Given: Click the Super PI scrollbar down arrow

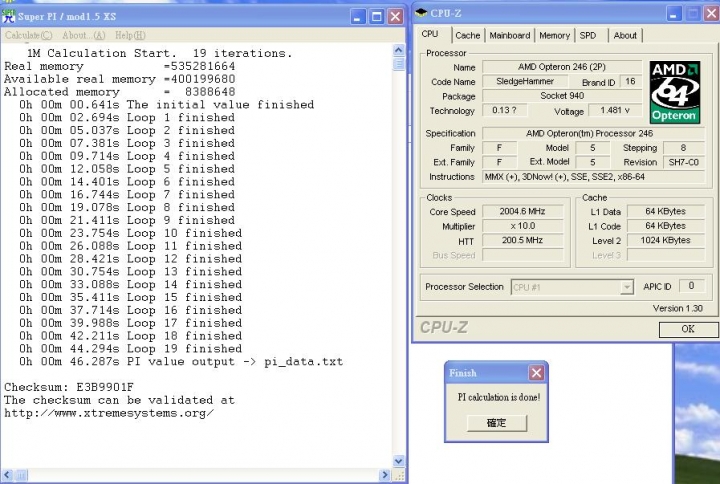Looking at the screenshot, I should pyautogui.click(x=399, y=461).
